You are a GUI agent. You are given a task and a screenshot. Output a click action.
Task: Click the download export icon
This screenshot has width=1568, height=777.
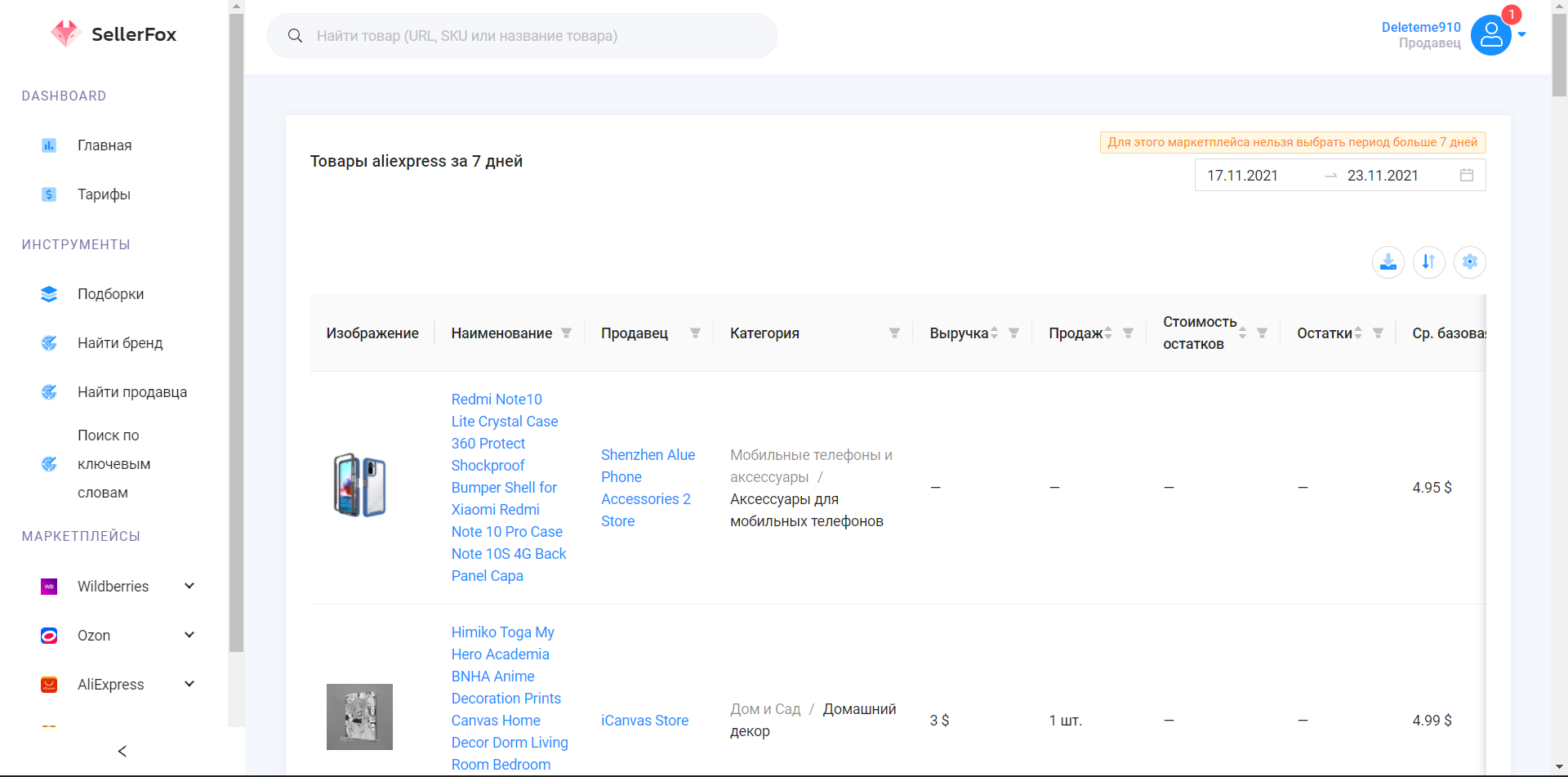click(1388, 262)
